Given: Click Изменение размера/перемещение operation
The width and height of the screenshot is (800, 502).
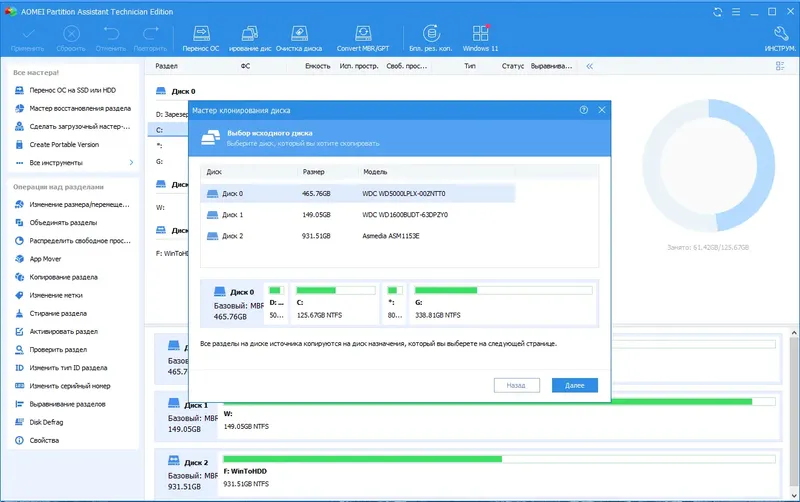Looking at the screenshot, I should (79, 205).
